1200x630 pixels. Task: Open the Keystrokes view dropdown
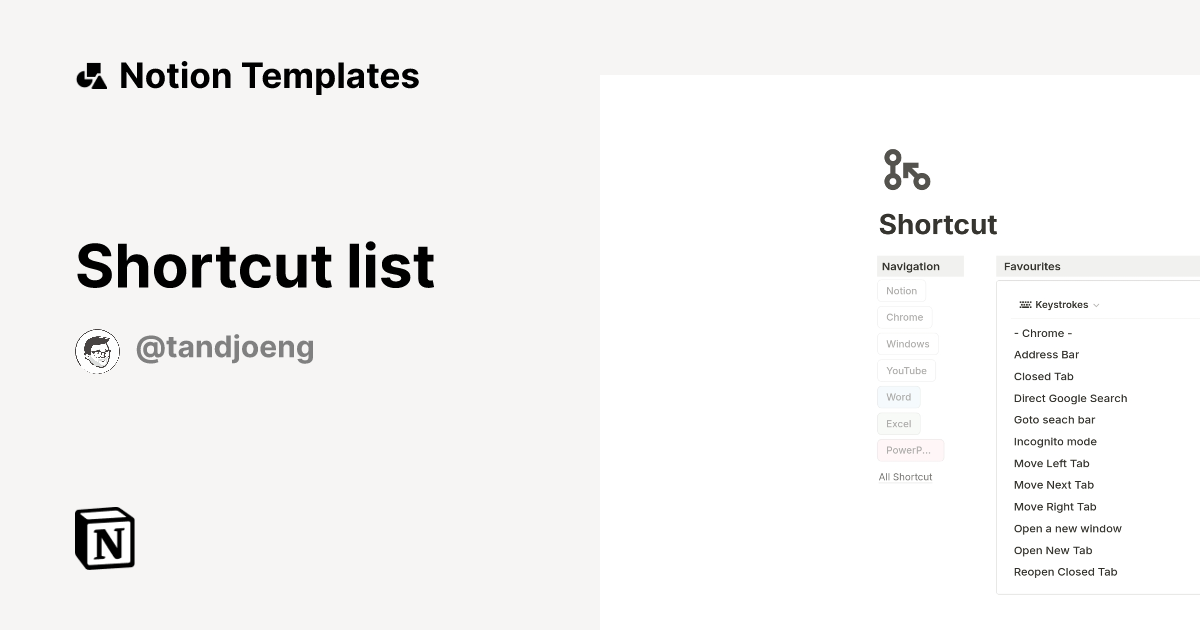pyautogui.click(x=1060, y=304)
